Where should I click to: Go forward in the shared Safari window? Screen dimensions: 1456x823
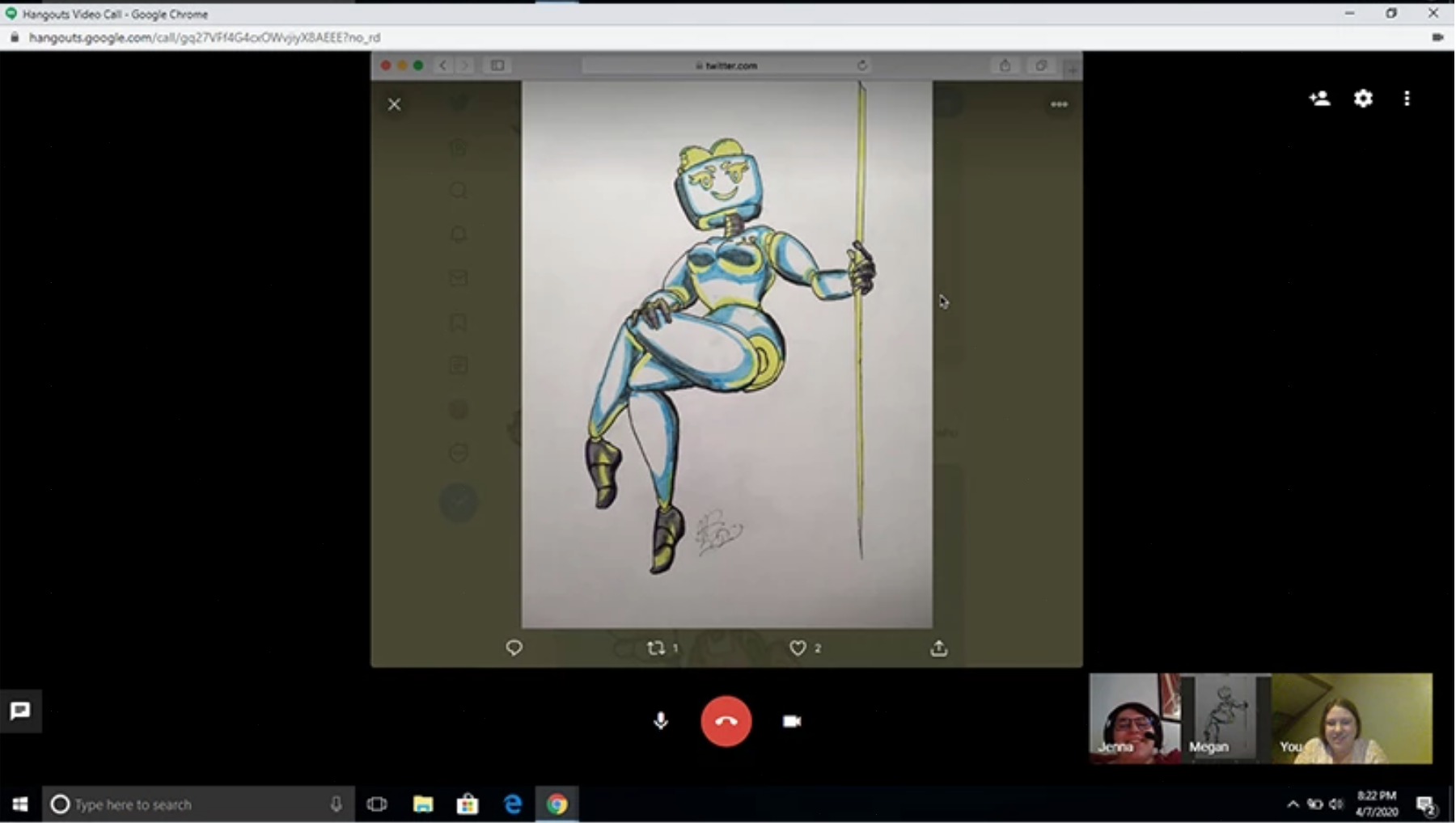[465, 65]
